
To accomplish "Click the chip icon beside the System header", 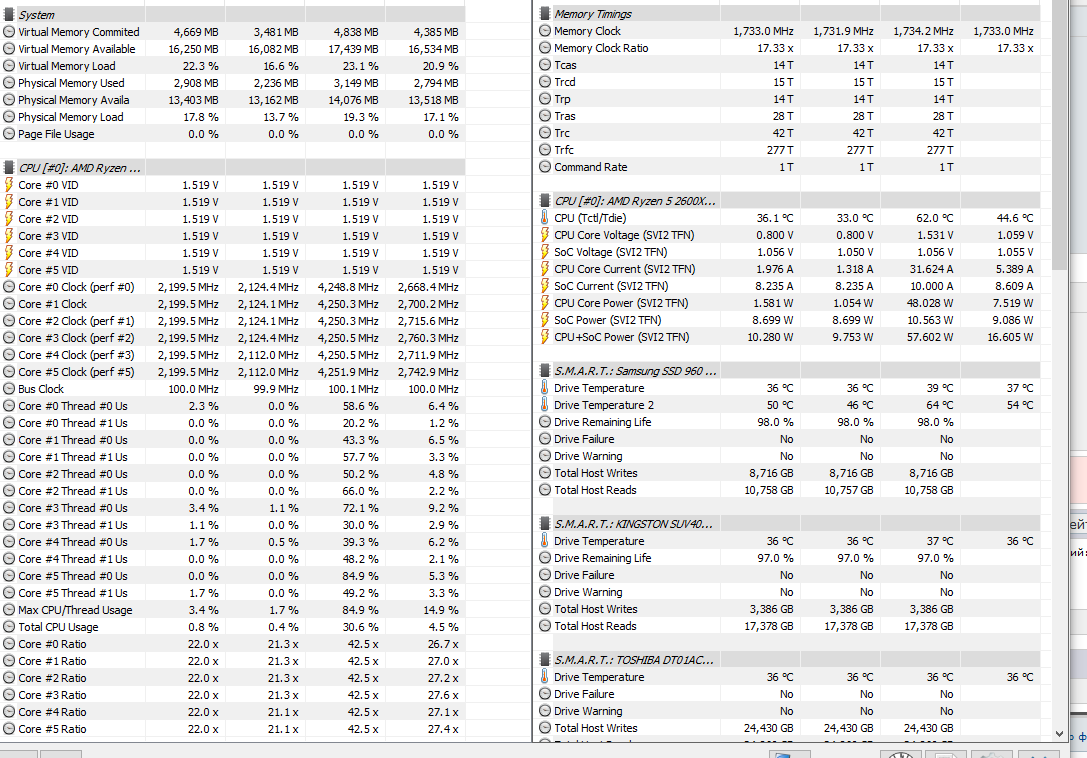I will tap(9, 15).
